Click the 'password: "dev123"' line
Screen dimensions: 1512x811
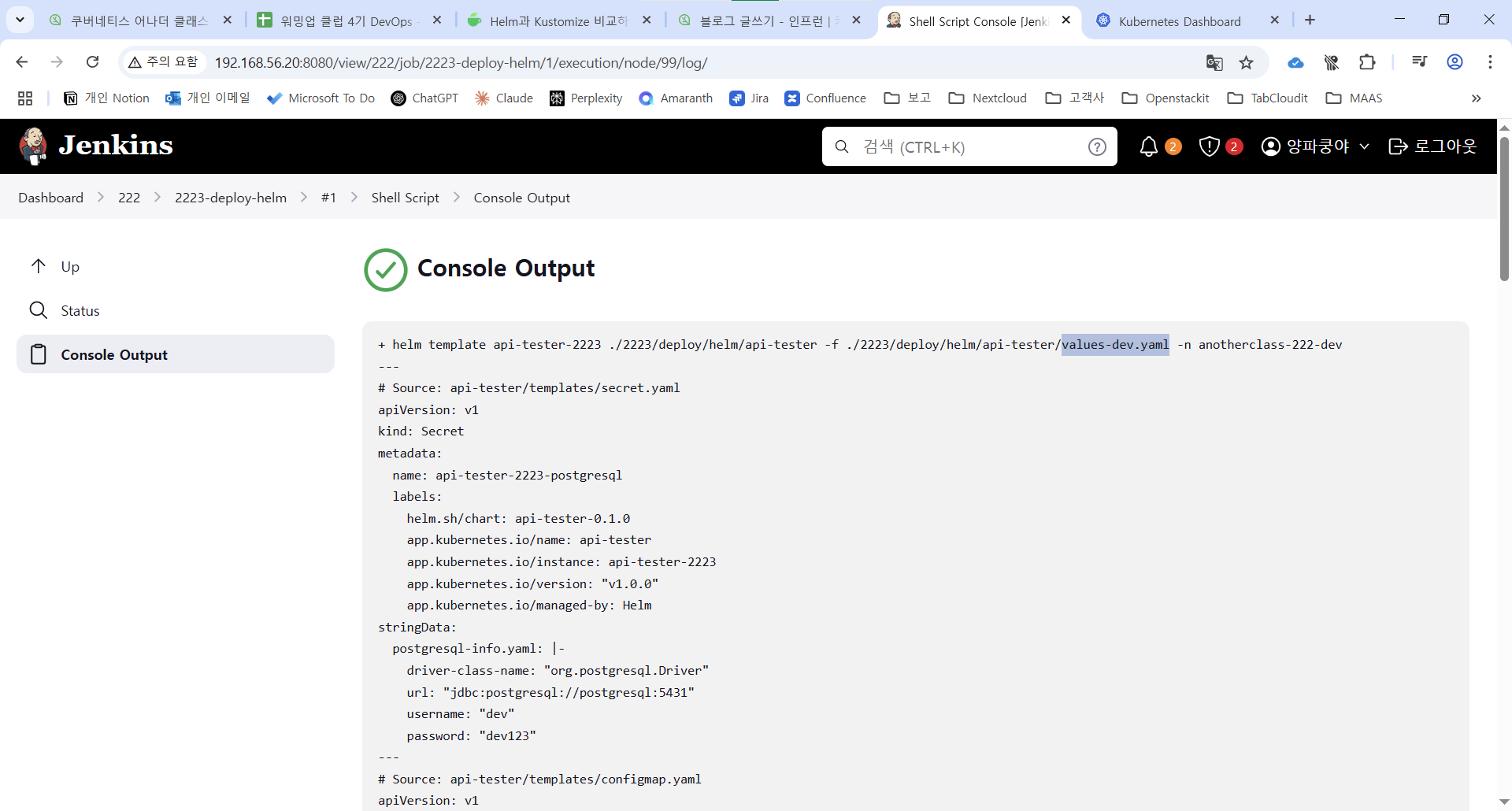click(x=472, y=736)
